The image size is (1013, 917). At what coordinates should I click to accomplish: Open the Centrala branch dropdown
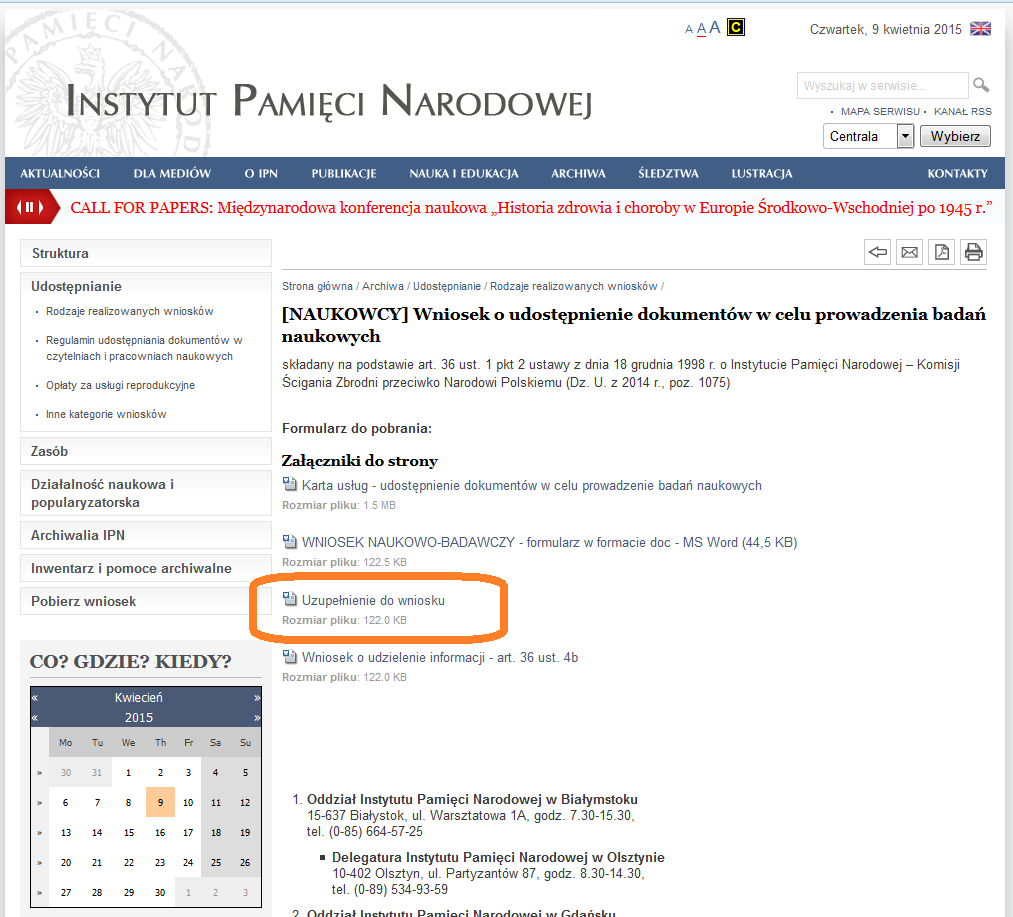pos(868,136)
